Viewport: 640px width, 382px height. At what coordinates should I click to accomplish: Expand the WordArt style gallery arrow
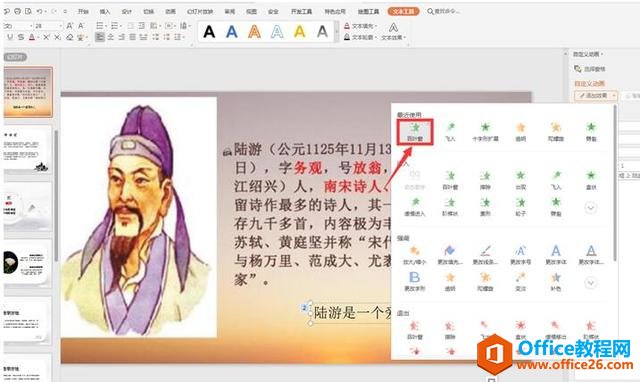pos(337,32)
